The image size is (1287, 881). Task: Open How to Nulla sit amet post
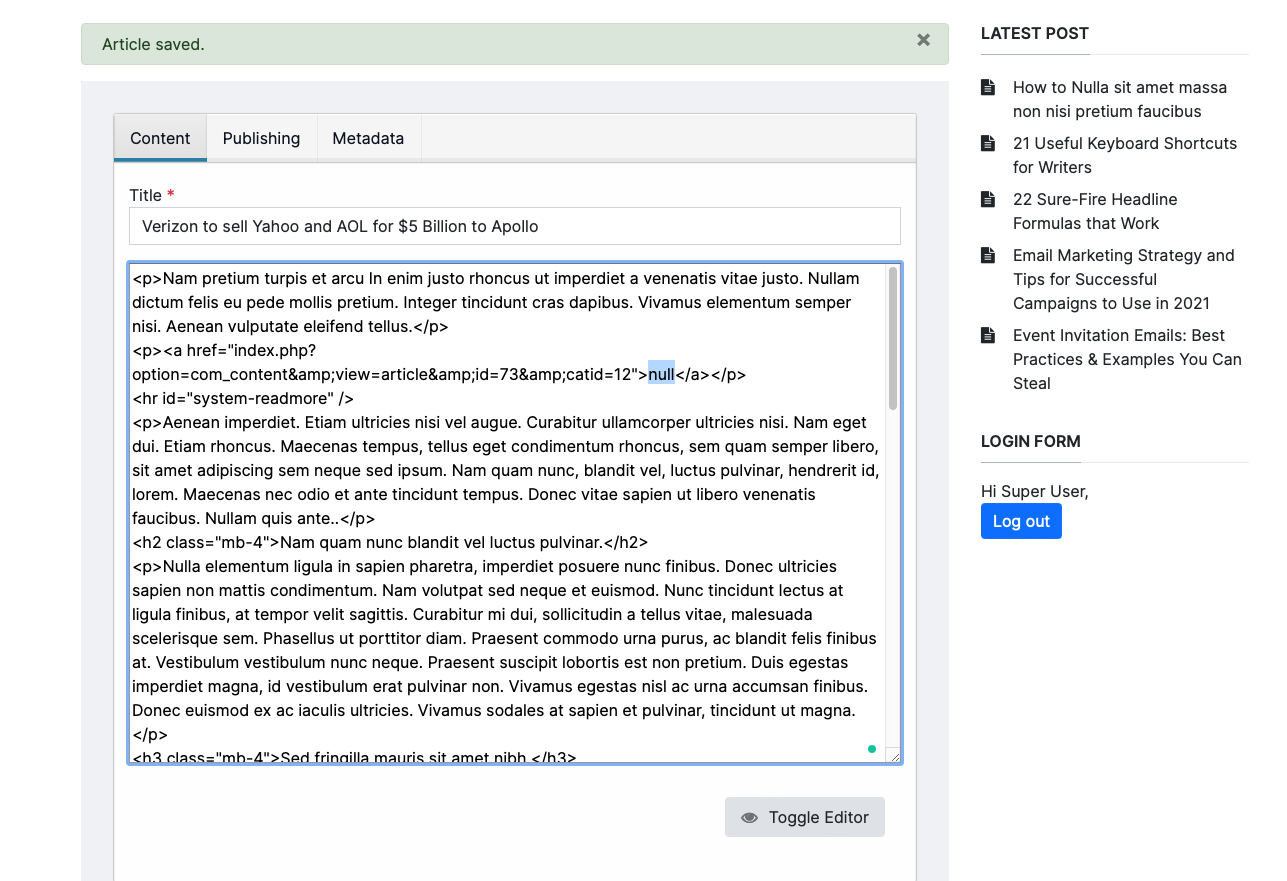(1119, 99)
